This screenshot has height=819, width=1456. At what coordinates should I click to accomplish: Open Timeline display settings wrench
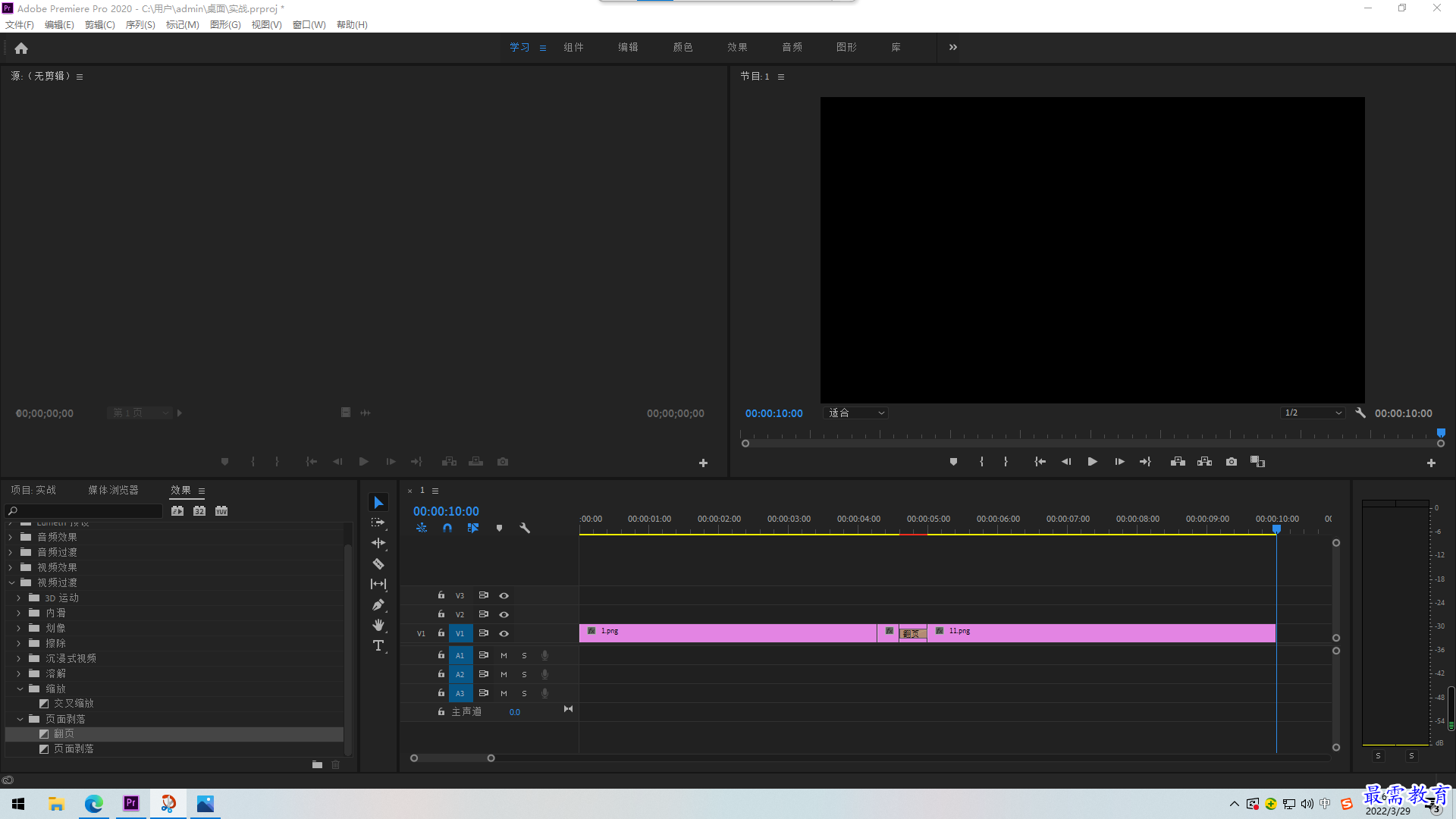tap(525, 528)
